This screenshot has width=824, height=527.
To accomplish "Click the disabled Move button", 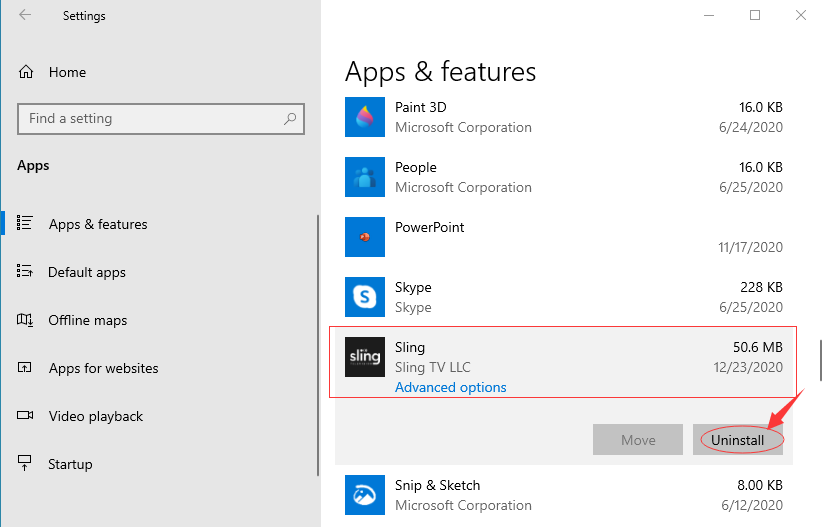I will tap(638, 440).
